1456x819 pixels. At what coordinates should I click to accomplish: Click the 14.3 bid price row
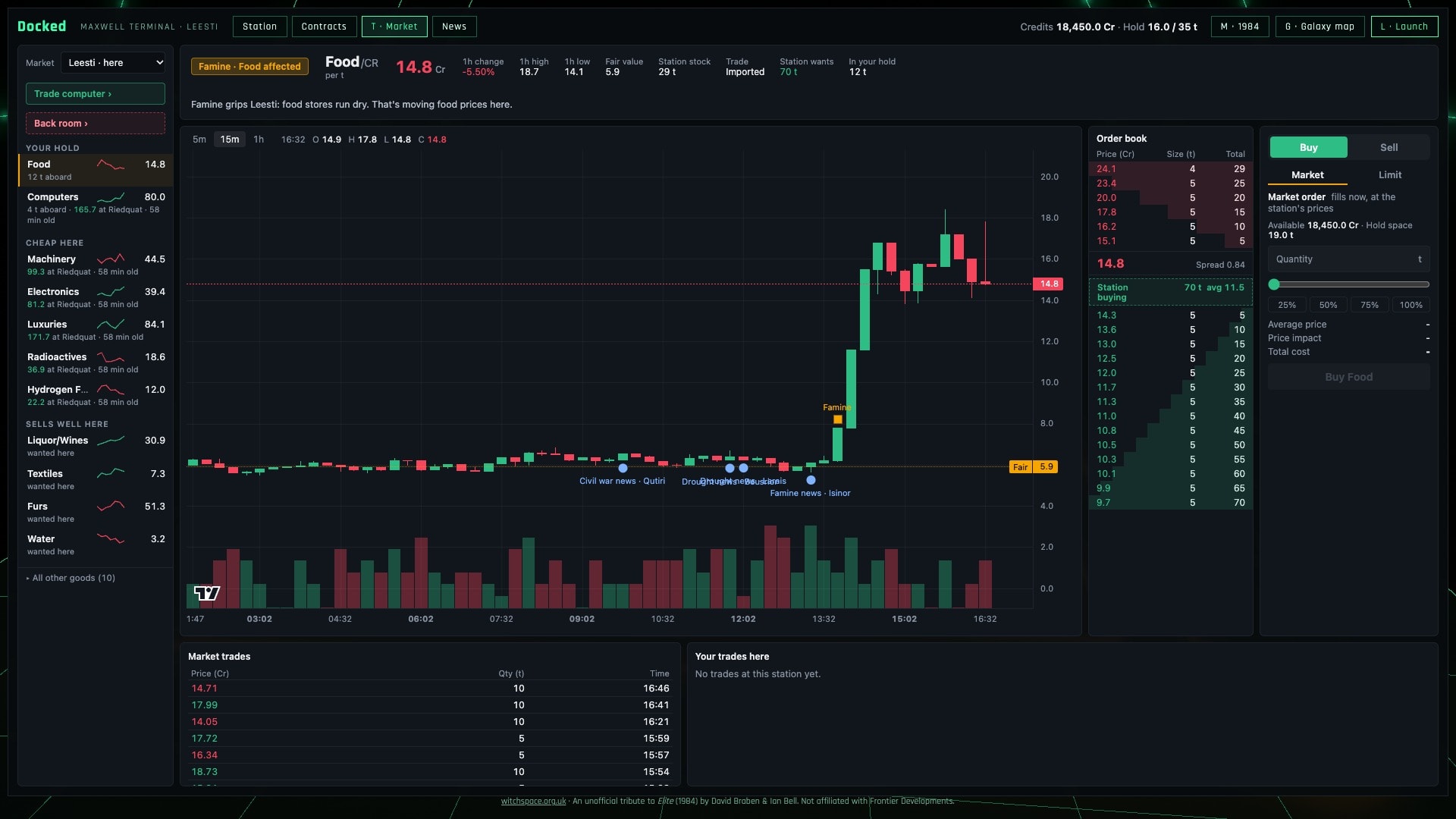click(1171, 315)
